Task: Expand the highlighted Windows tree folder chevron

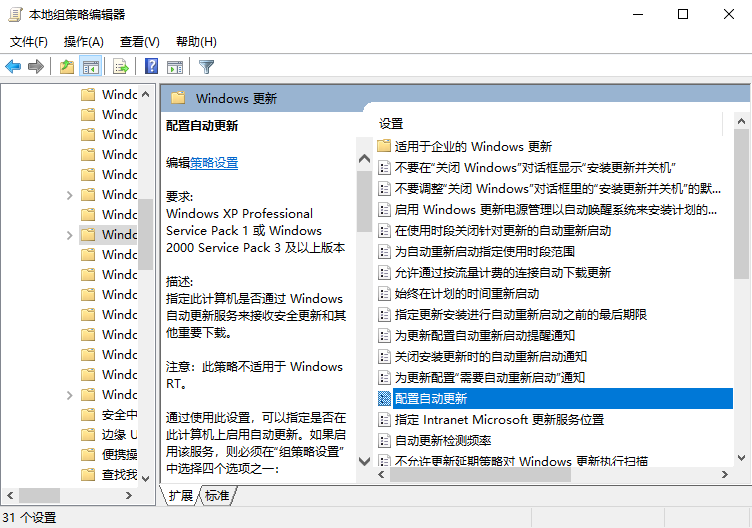Action: [x=70, y=235]
